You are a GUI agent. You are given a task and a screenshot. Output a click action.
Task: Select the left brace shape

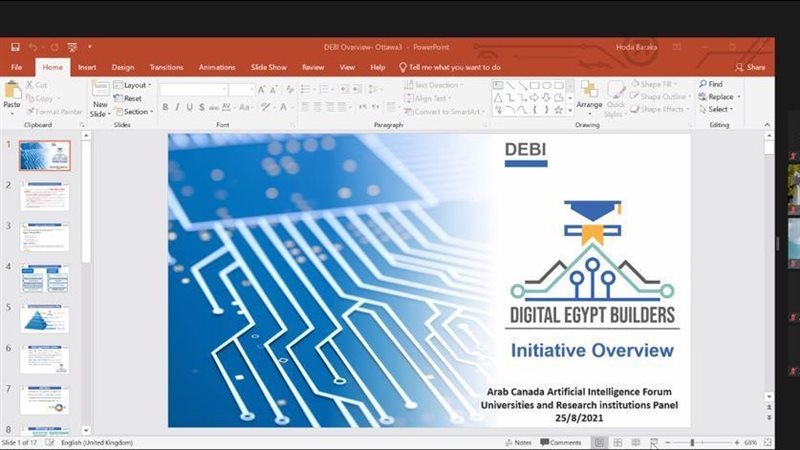[534, 110]
